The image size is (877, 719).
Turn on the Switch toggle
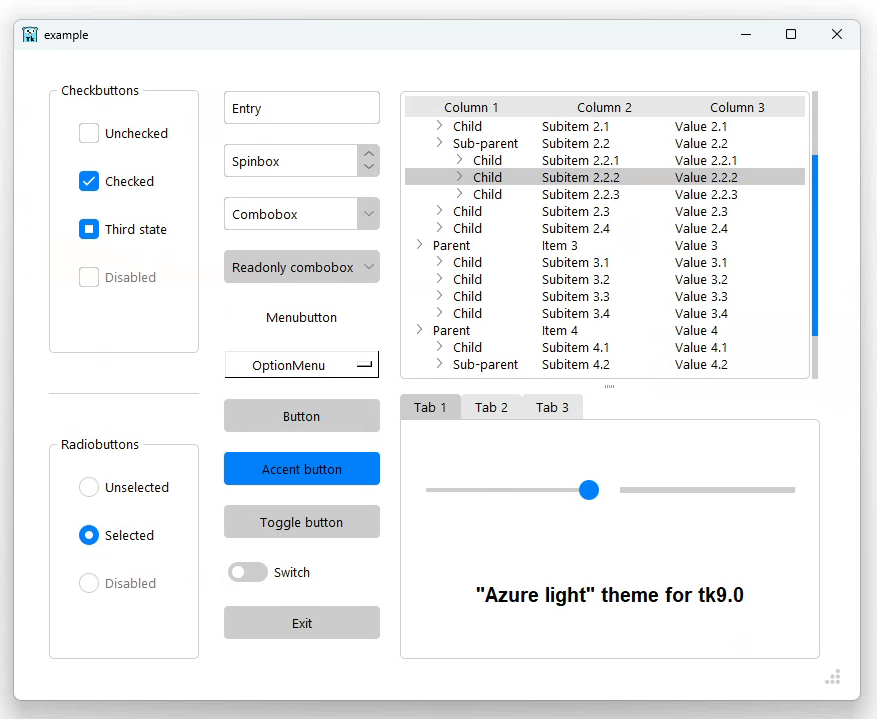tap(247, 572)
